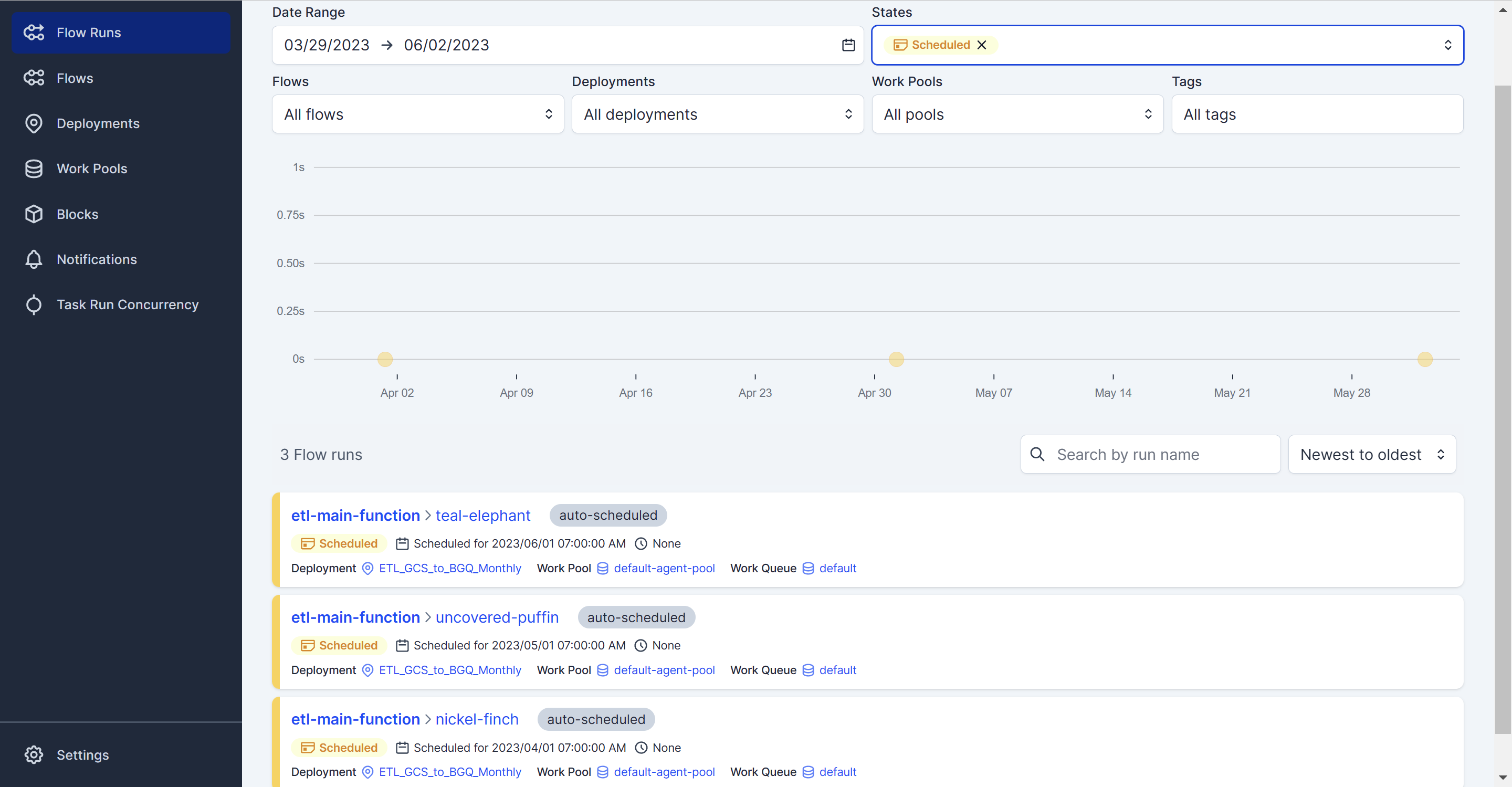This screenshot has height=787, width=1512.
Task: Dismiss the Scheduled tag on nickel-finch run
Action: (x=338, y=748)
